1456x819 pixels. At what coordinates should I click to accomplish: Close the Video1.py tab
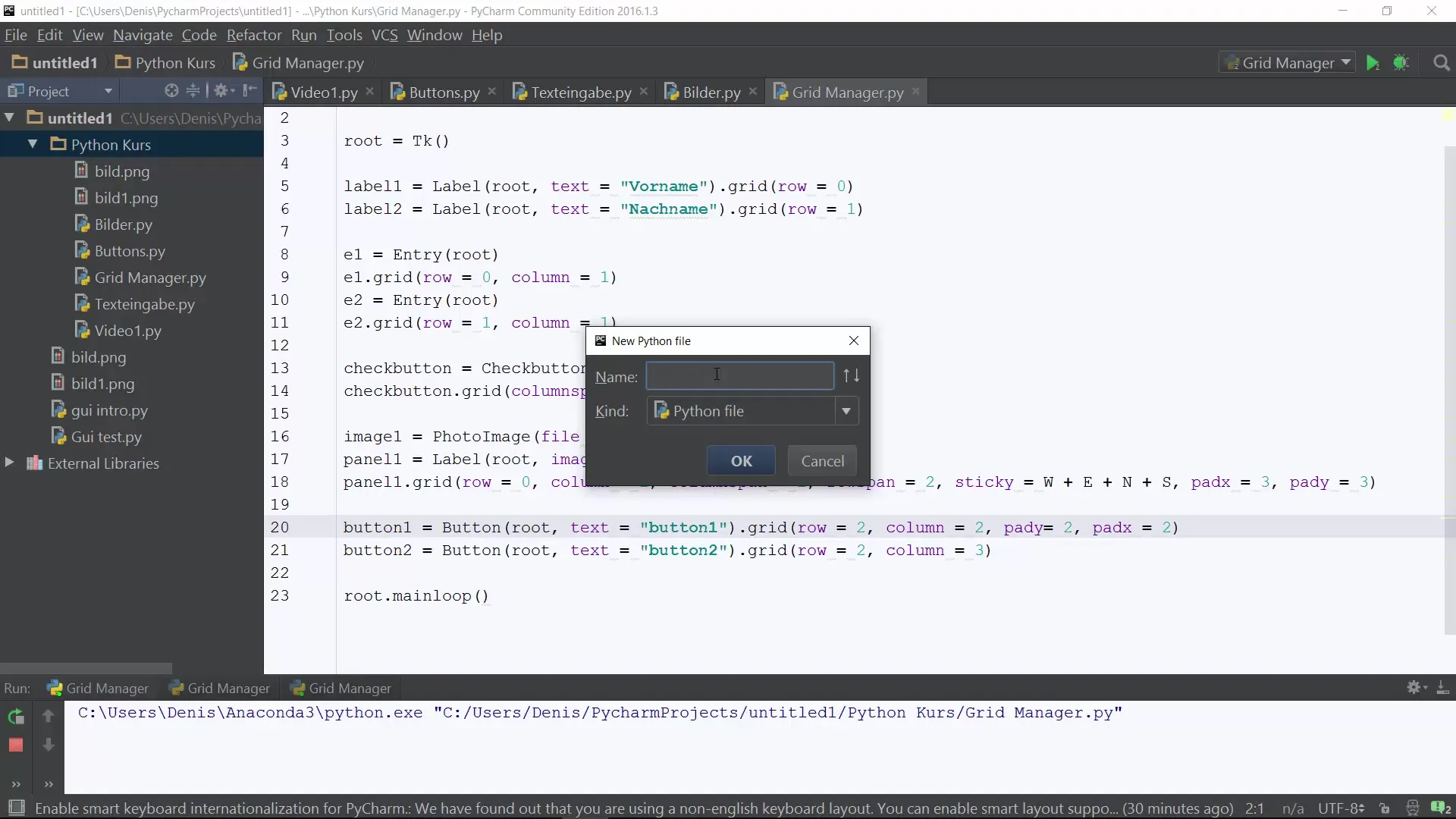click(370, 91)
